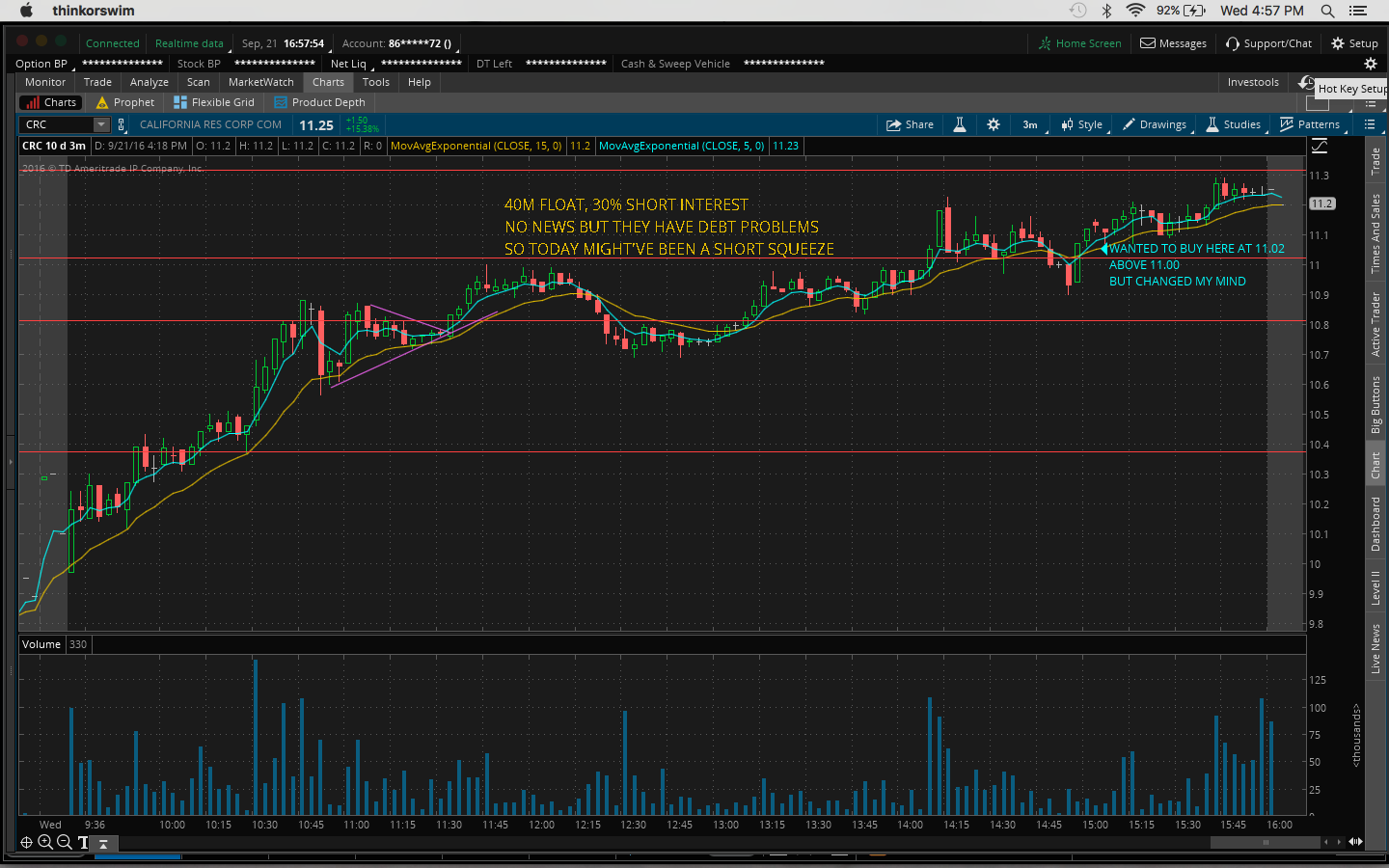Click the cyan MovAvgExponential 5 study label
1389x868 pixels.
[x=681, y=147]
